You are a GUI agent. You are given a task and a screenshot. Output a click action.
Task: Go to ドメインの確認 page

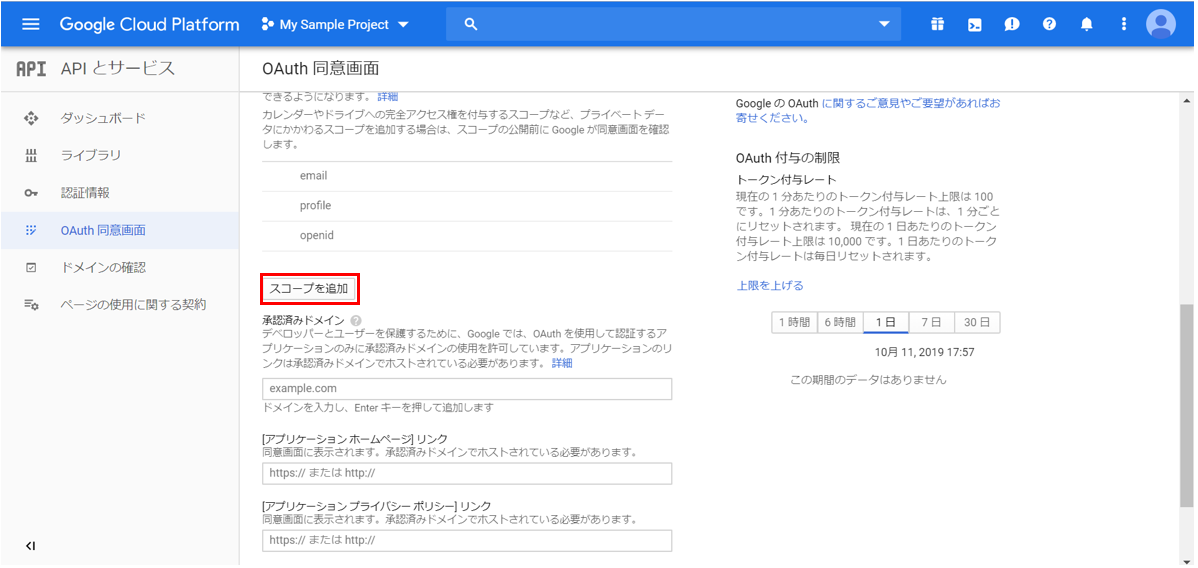pyautogui.click(x=103, y=268)
